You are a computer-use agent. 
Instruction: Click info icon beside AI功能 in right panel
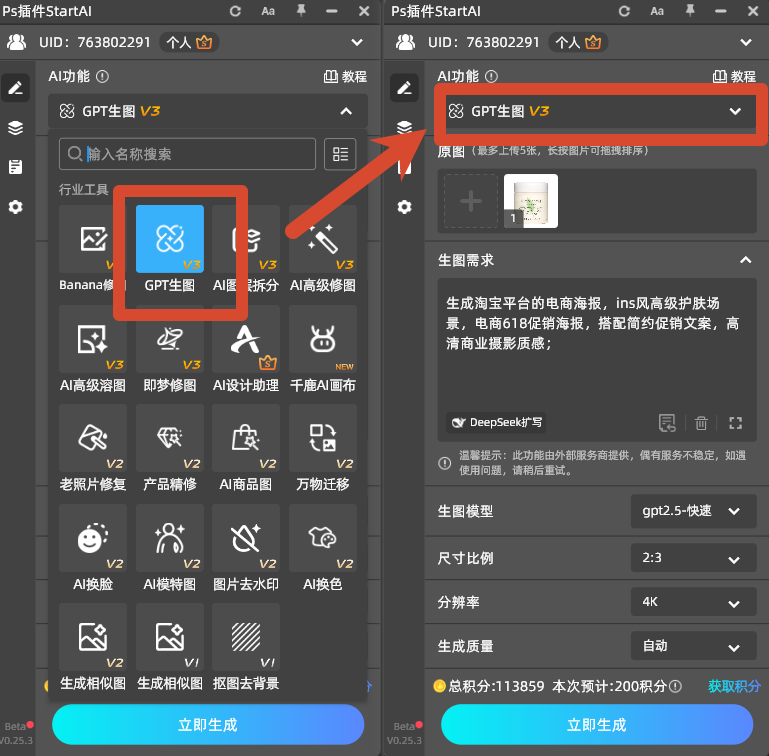tap(491, 77)
